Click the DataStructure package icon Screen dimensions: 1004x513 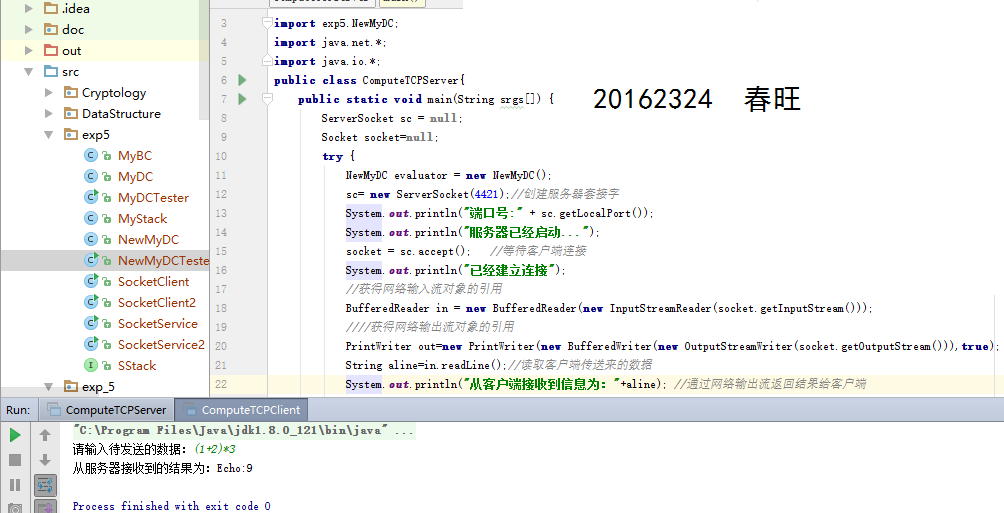point(71,113)
